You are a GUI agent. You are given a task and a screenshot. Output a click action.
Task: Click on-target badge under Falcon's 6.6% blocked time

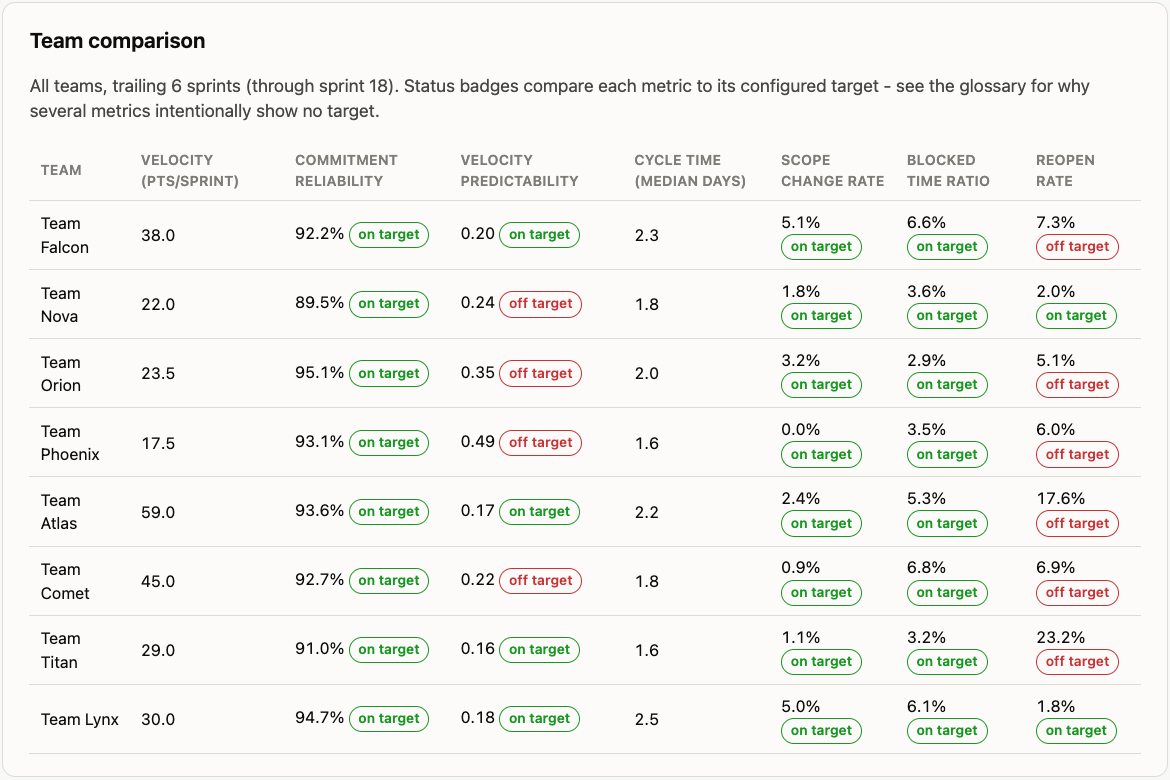click(947, 246)
